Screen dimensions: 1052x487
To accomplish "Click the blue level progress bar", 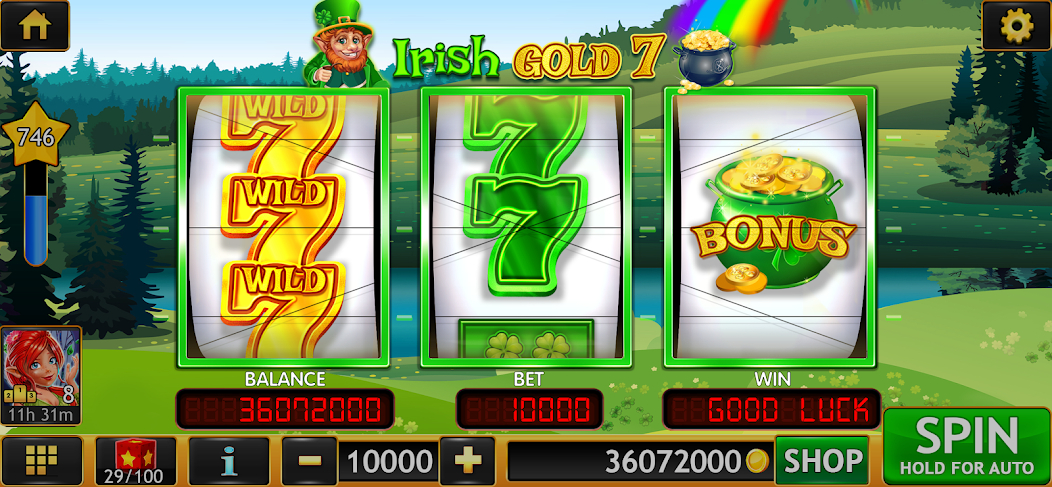I will pos(36,215).
